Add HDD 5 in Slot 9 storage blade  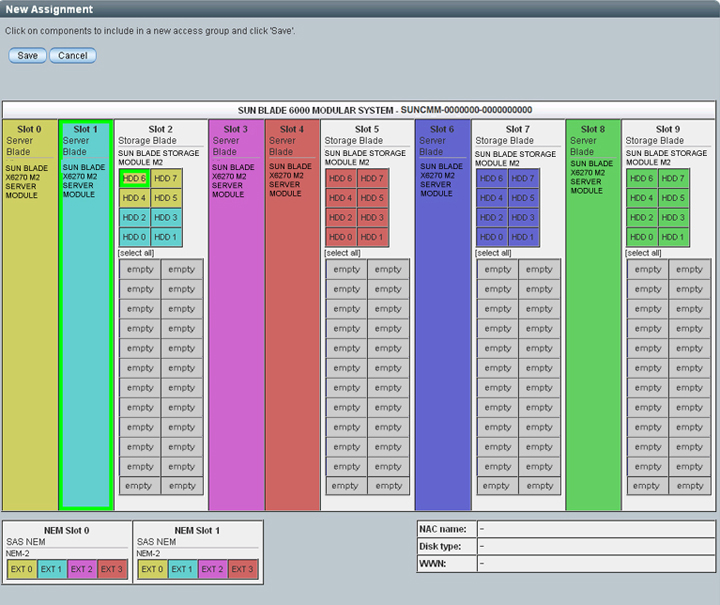point(673,198)
